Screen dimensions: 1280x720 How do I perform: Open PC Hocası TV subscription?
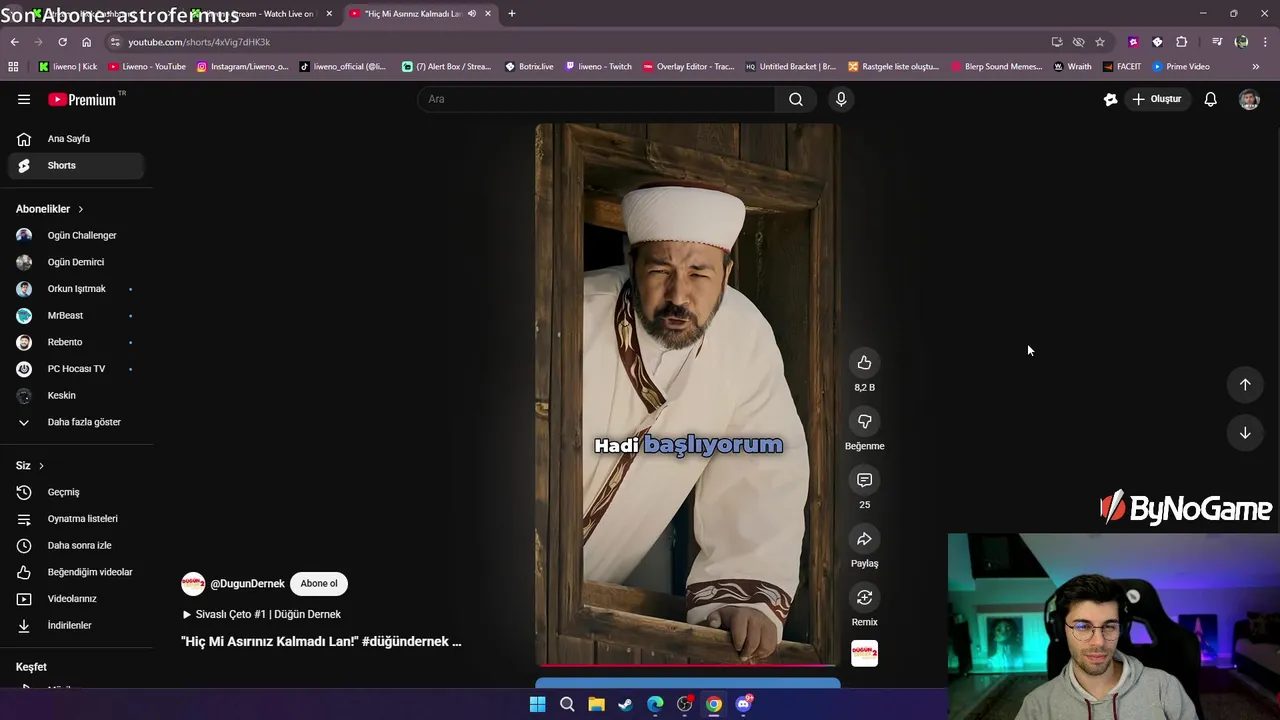[x=76, y=369]
